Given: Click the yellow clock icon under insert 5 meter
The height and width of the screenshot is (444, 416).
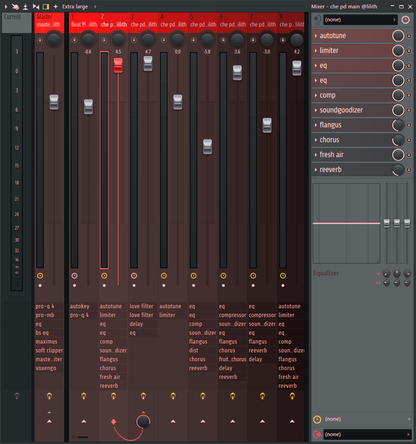Looking at the screenshot, I should (x=193, y=276).
